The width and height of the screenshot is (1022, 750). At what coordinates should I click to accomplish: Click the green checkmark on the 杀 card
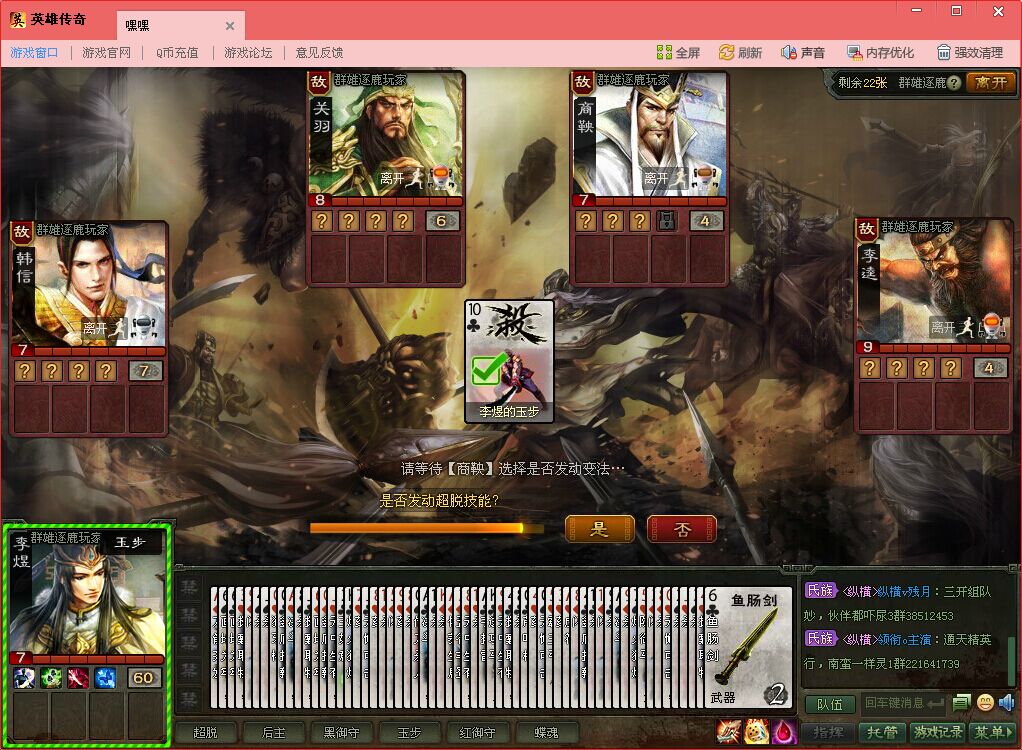coord(487,370)
